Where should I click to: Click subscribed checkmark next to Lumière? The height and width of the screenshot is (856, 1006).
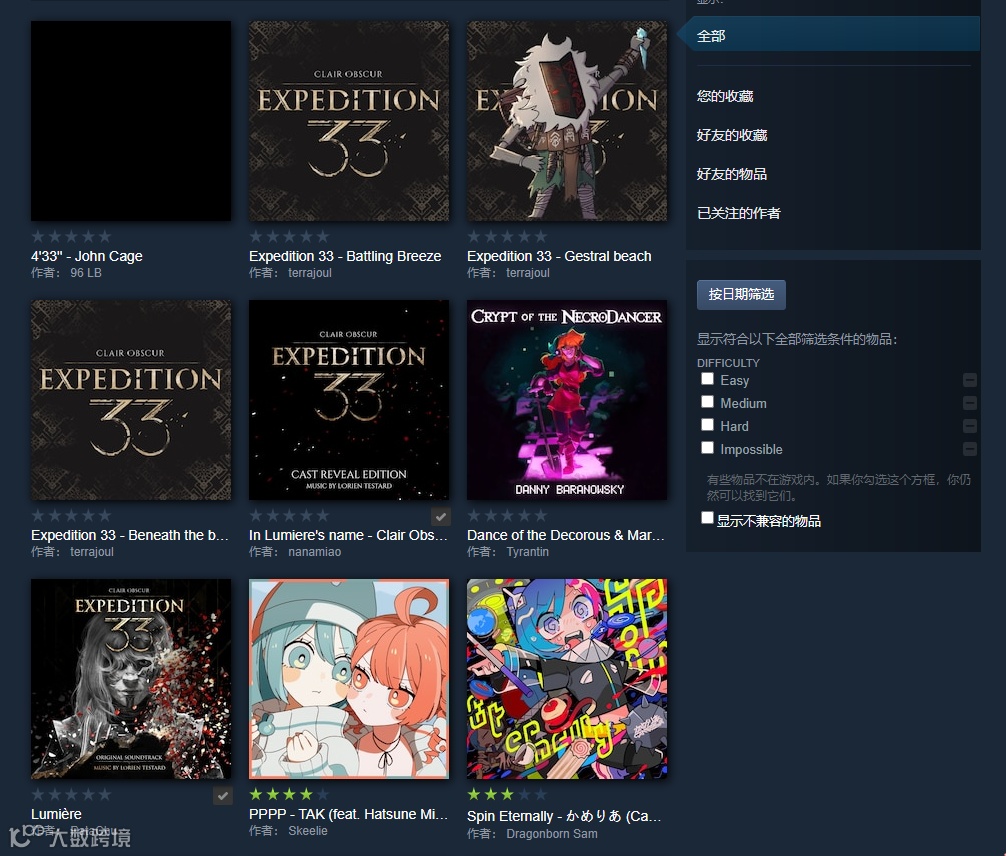222,796
